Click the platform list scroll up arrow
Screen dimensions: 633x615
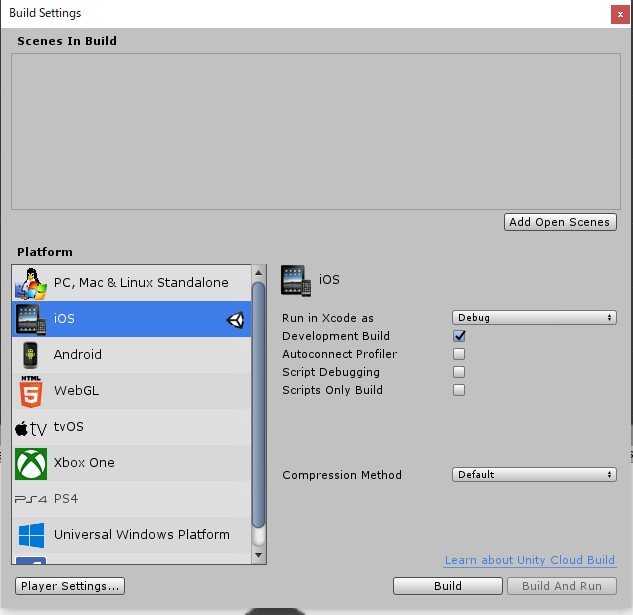tap(258, 273)
